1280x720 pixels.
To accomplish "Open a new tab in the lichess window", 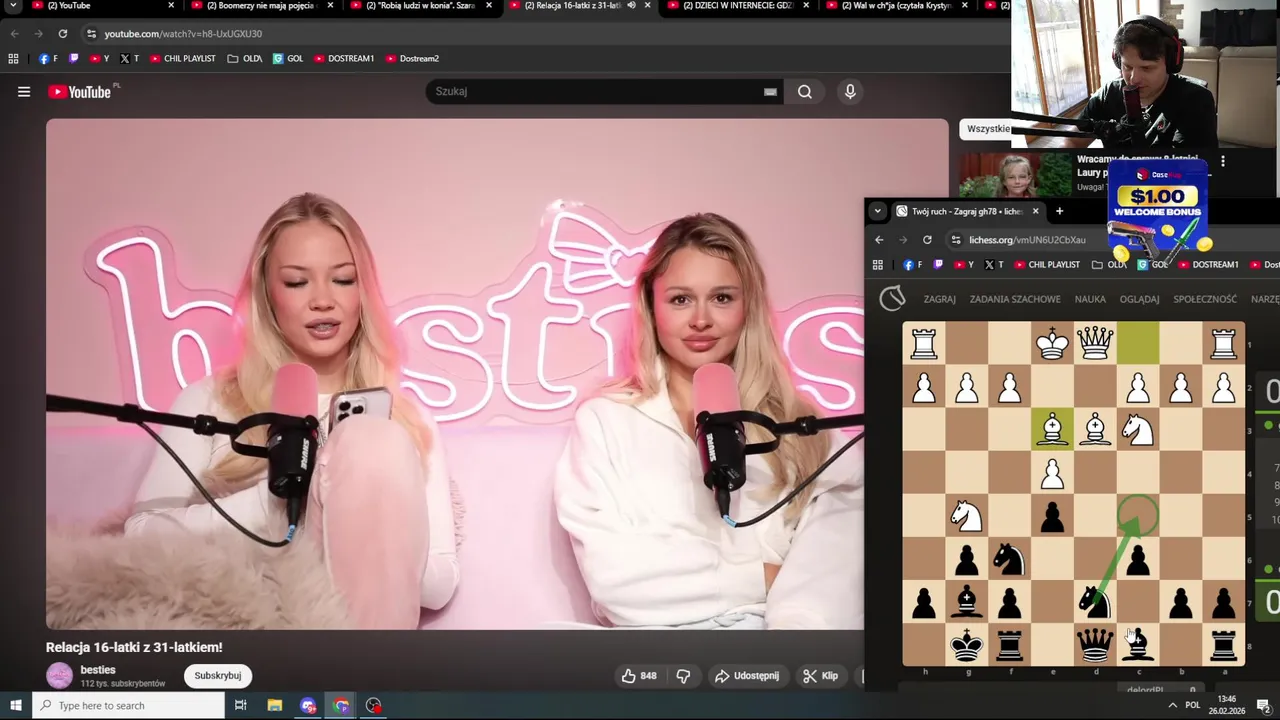I will [x=1059, y=211].
